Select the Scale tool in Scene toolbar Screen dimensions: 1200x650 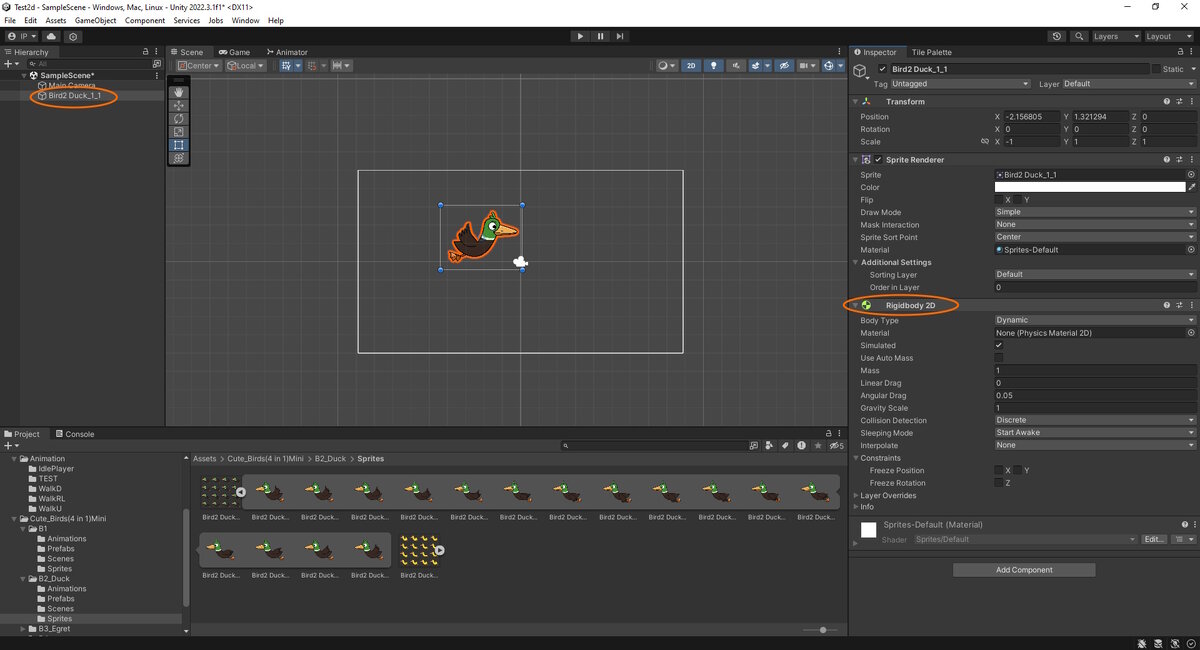click(179, 131)
